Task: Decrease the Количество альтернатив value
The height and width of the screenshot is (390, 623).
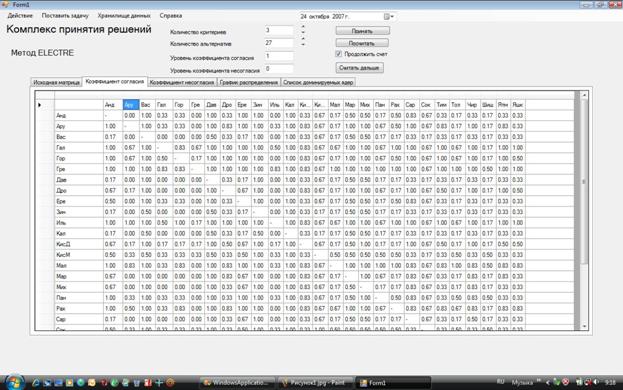Action: (303, 45)
